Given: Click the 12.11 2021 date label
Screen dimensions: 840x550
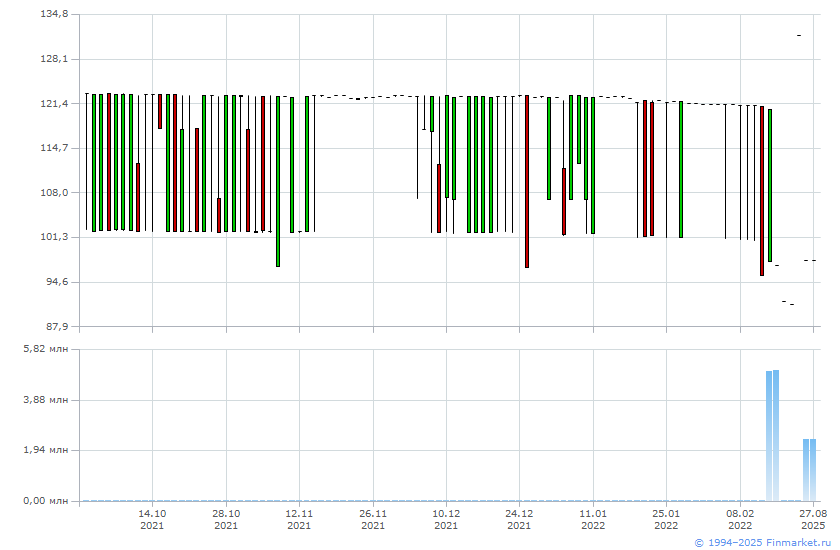Looking at the screenshot, I should tap(299, 519).
